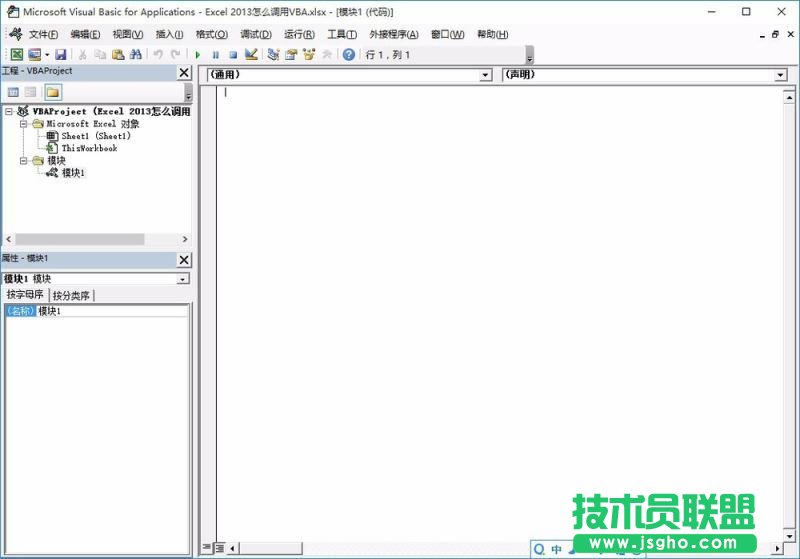Open the Object Browser toolbar icon
Screen dimensions: 800x559
[x=309, y=54]
